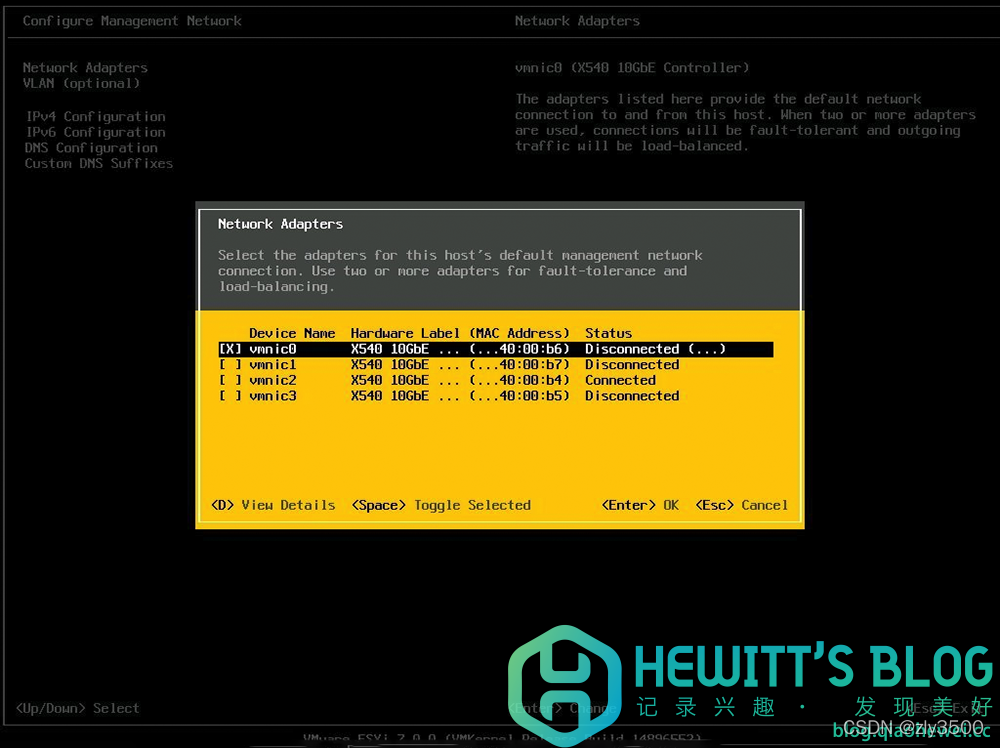Select Network Adapters in the left menu

[85, 68]
